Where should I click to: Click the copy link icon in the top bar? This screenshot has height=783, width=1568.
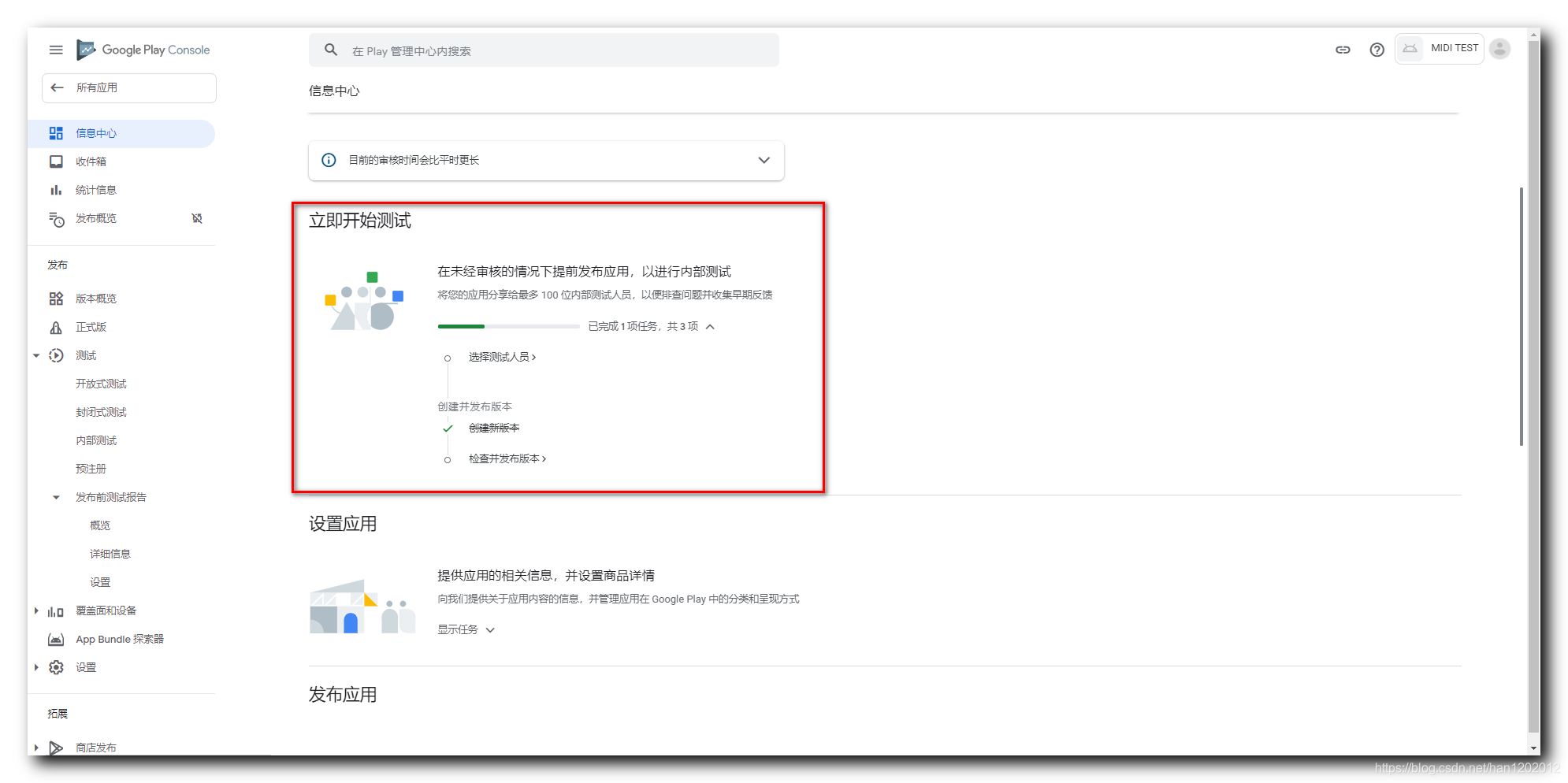pyautogui.click(x=1342, y=49)
